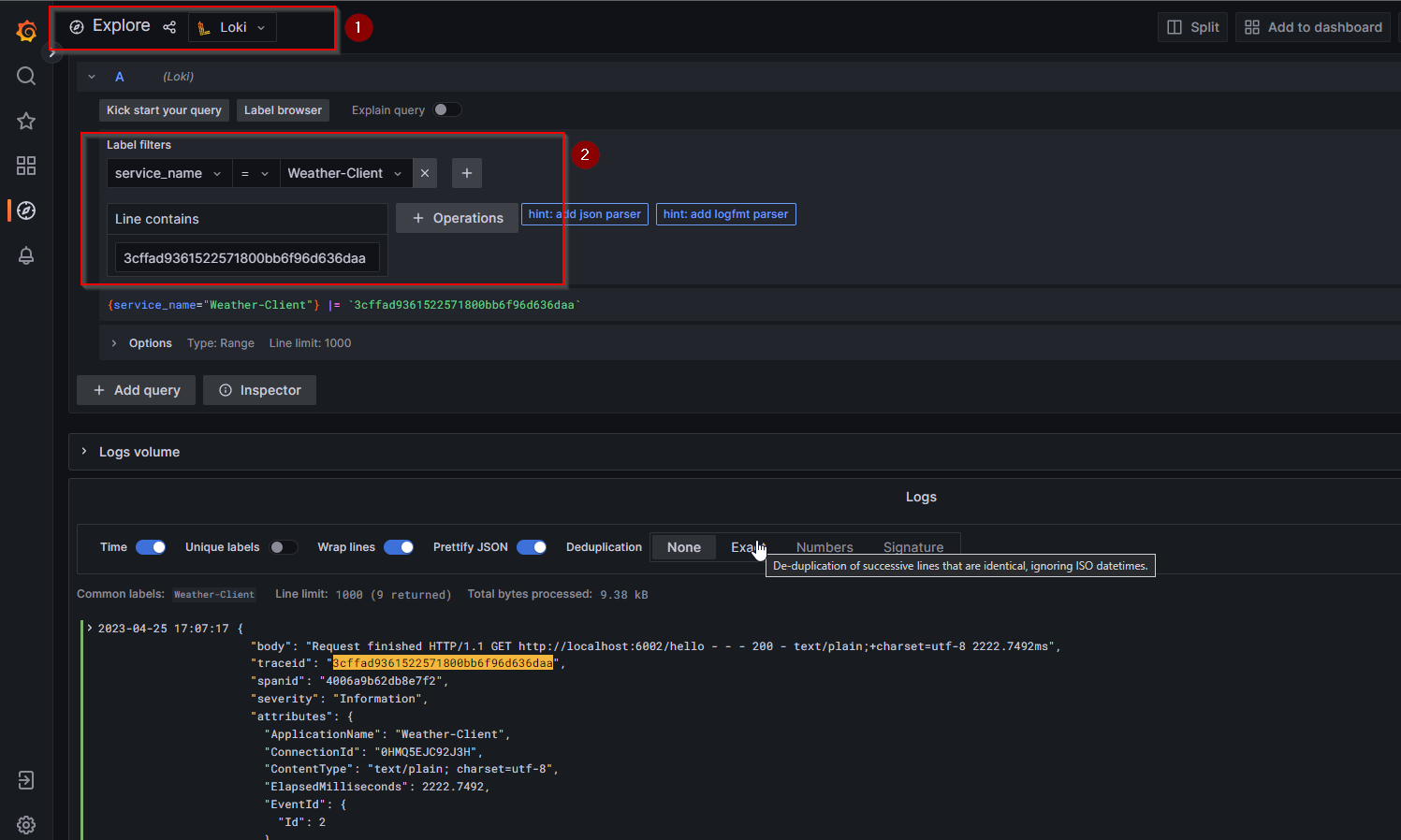Click the ConnectionId value 0HMQ5EJC92J3H
1401x840 pixels.
(x=426, y=752)
